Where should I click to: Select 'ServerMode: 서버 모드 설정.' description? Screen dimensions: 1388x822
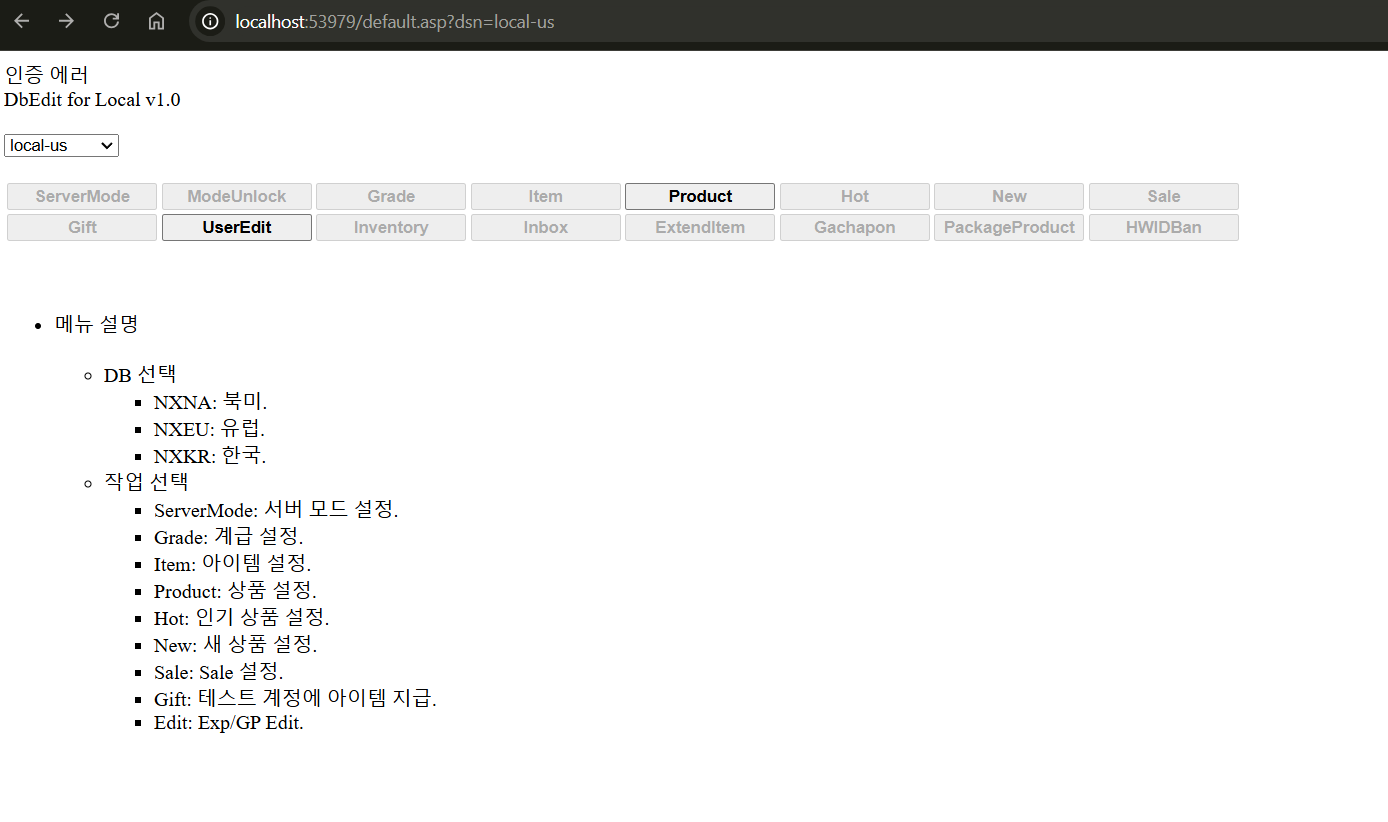pos(276,510)
